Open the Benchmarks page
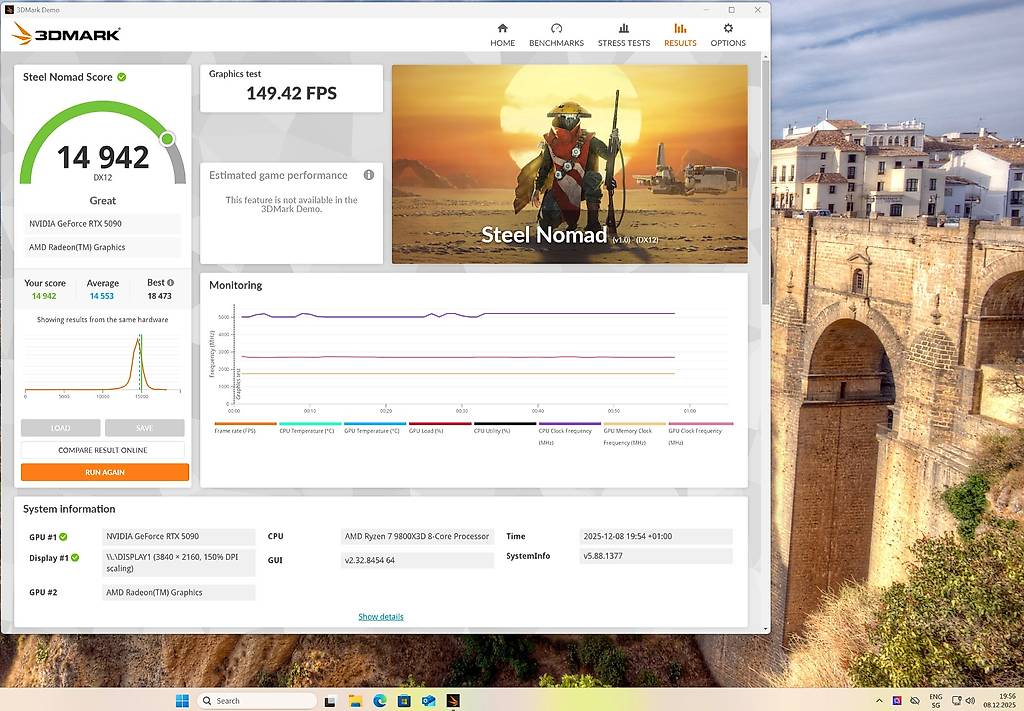1024x711 pixels. click(556, 35)
